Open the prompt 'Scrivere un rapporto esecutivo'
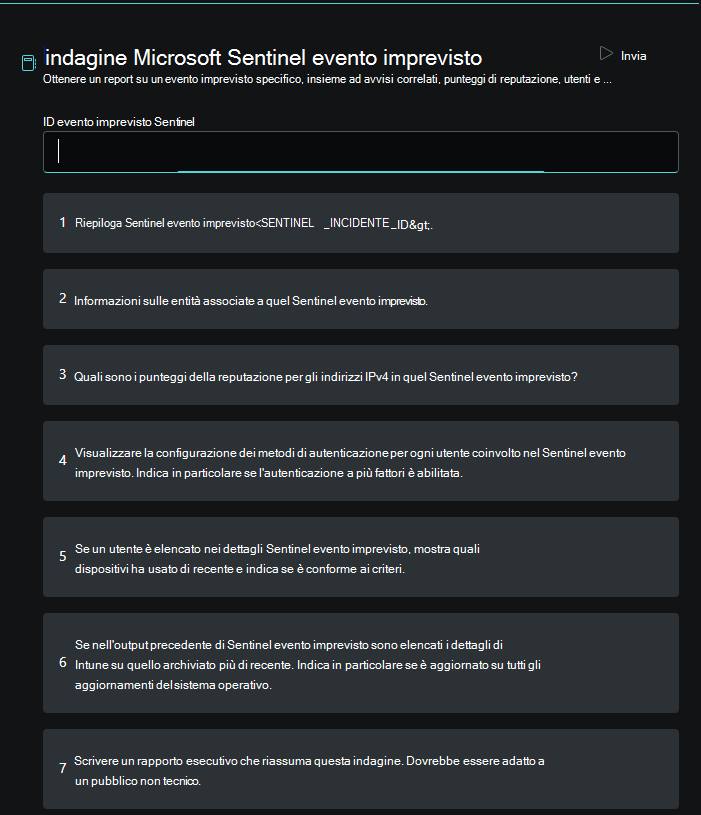Screen dimensions: 701x815 coord(361,769)
